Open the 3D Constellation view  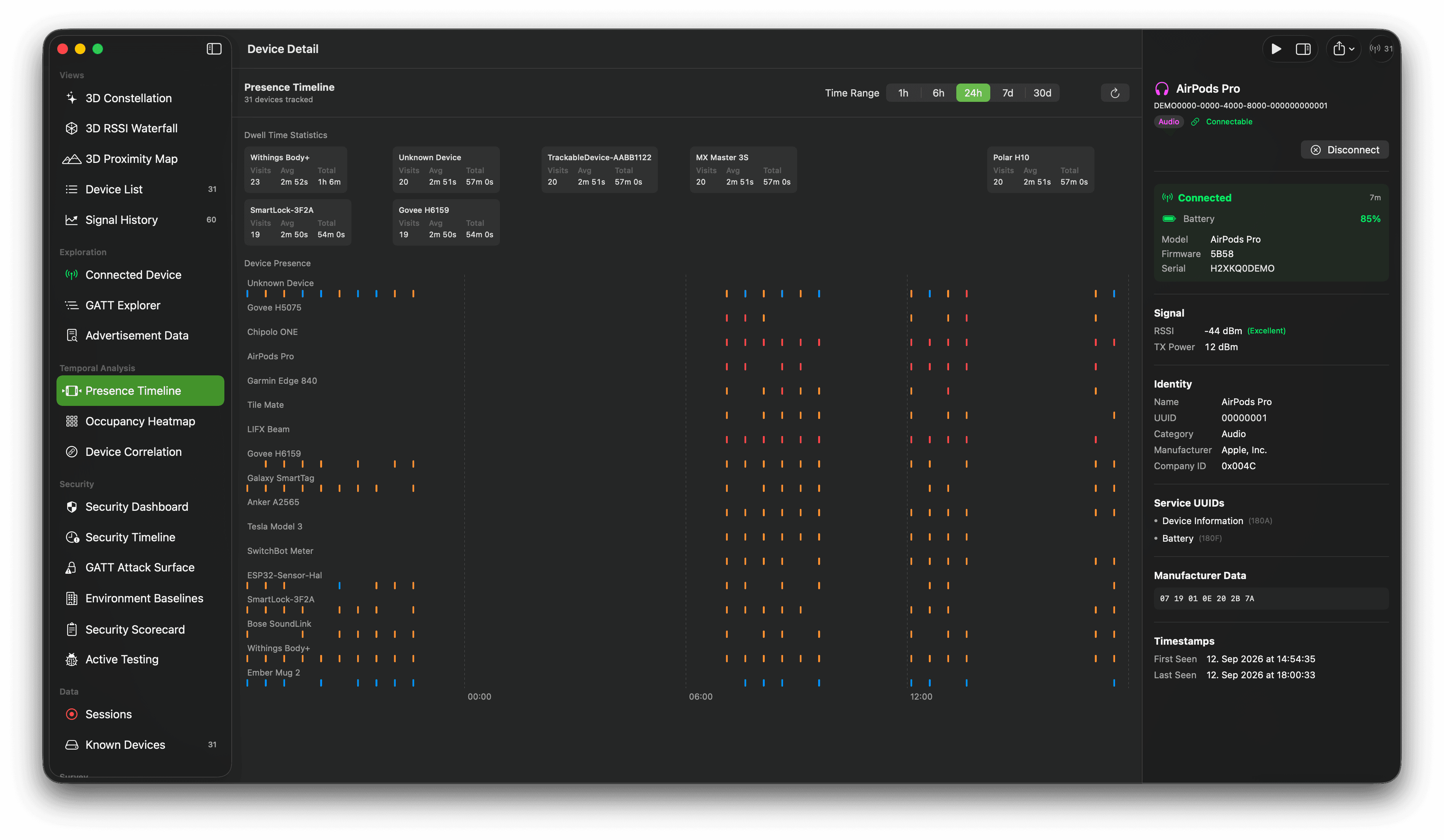coord(140,98)
